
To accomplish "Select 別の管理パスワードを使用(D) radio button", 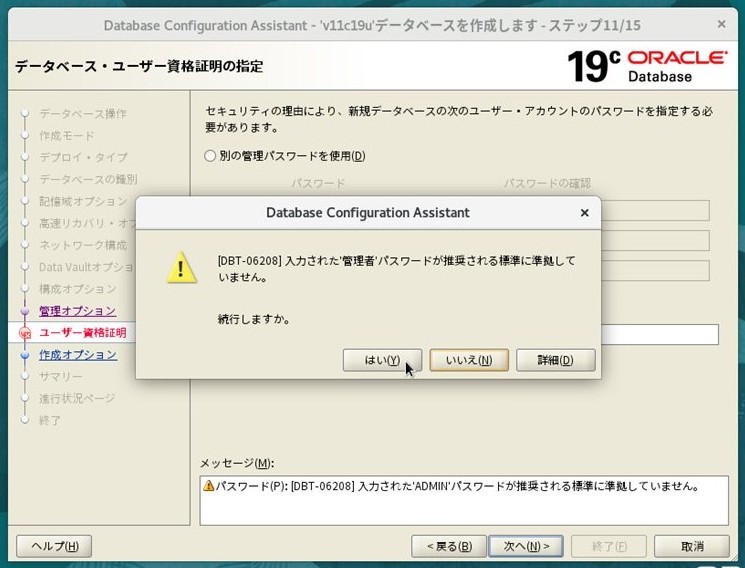I will [x=210, y=156].
